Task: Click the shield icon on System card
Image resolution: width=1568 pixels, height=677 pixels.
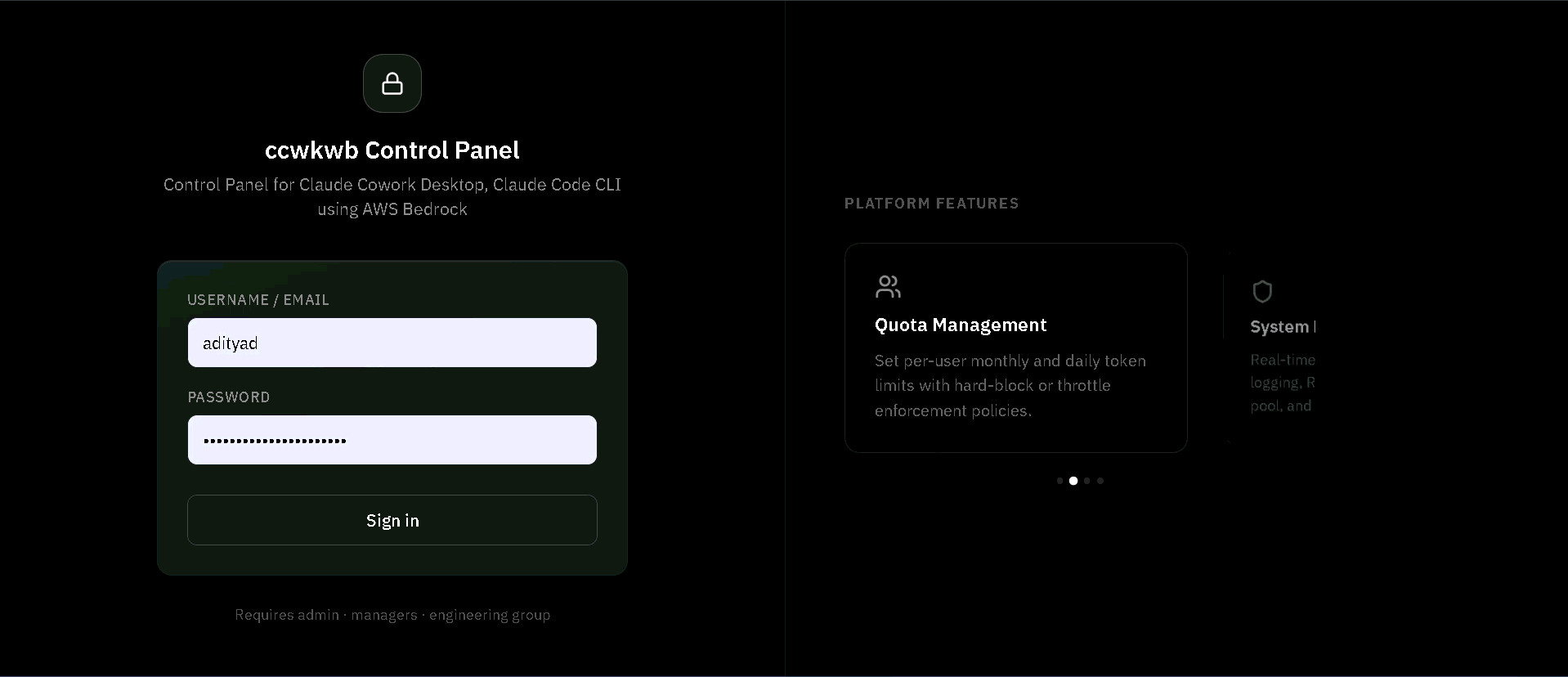Action: (1262, 291)
